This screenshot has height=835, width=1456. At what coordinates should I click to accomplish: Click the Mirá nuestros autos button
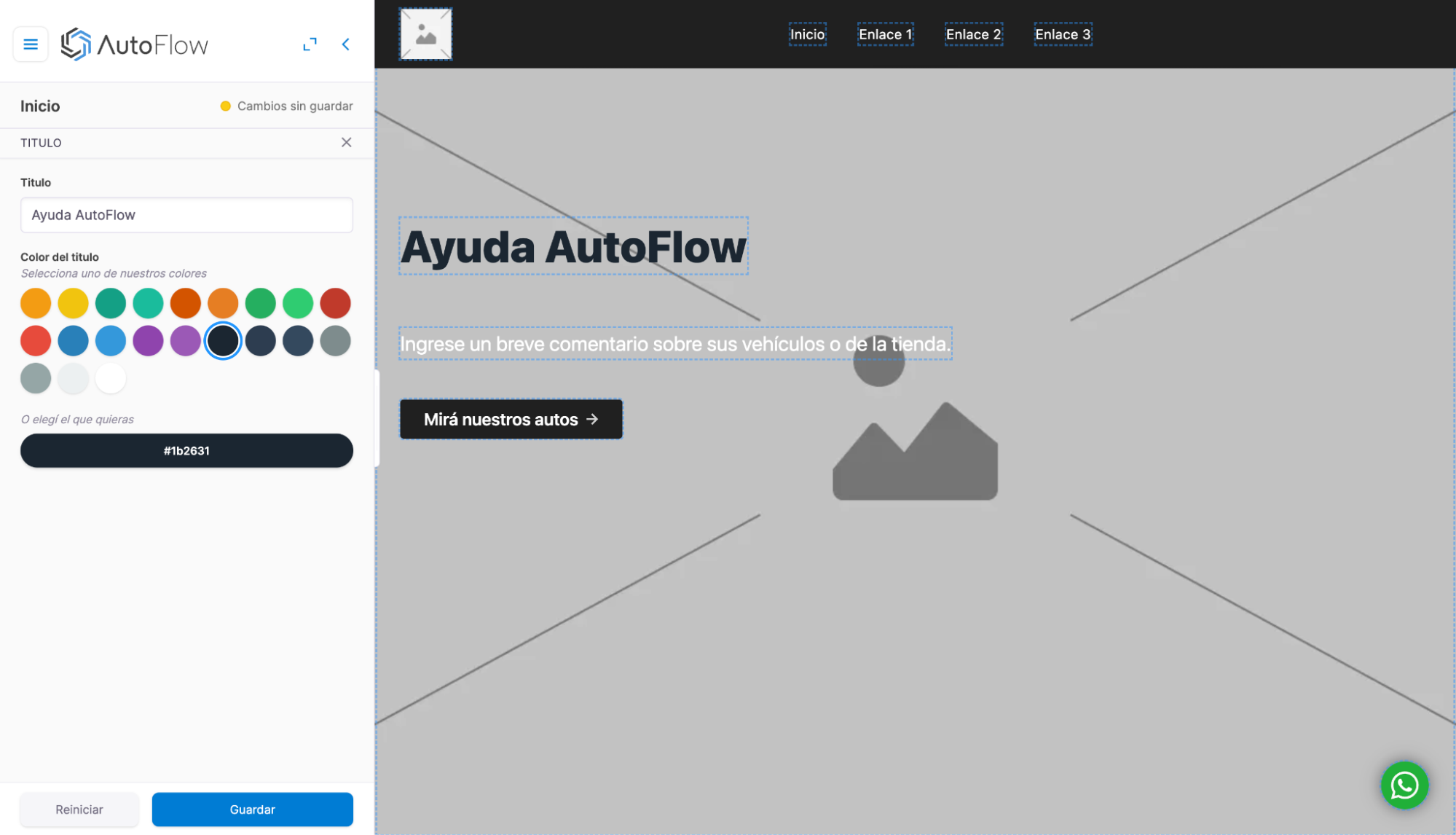(x=511, y=419)
